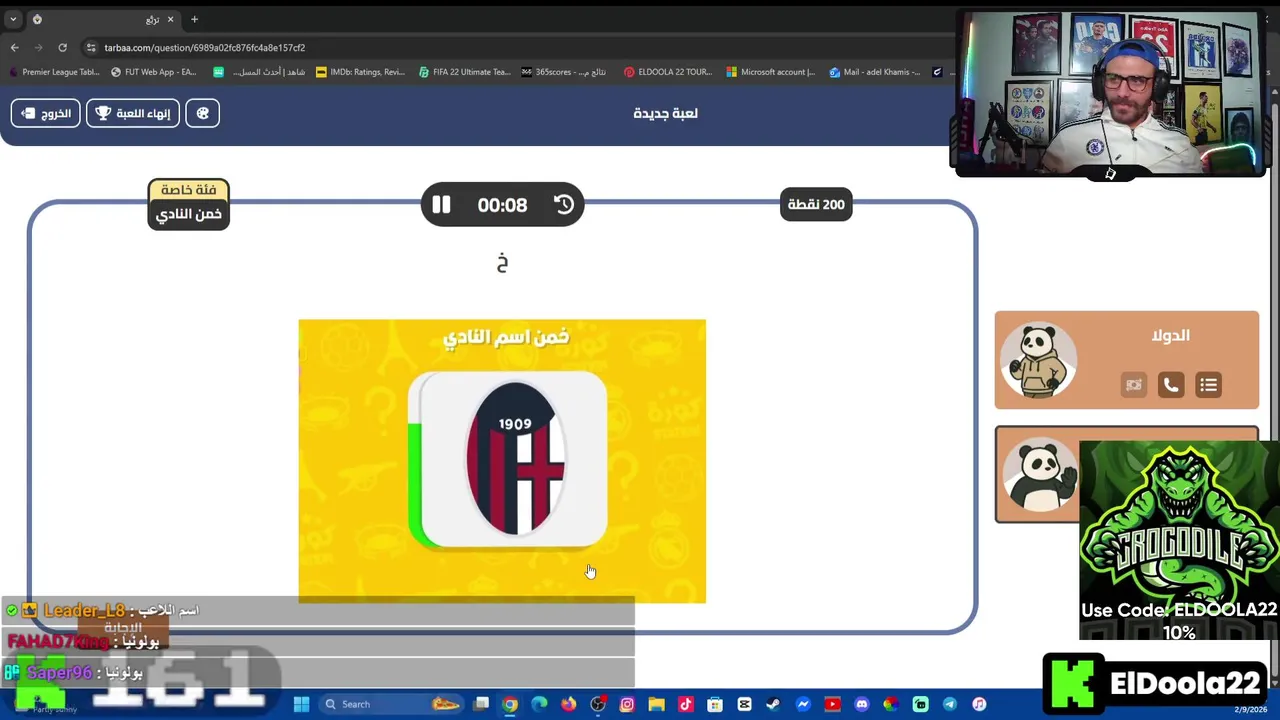The height and width of the screenshot is (720, 1280).
Task: Switch to Chrome in the taskbar
Action: [510, 704]
